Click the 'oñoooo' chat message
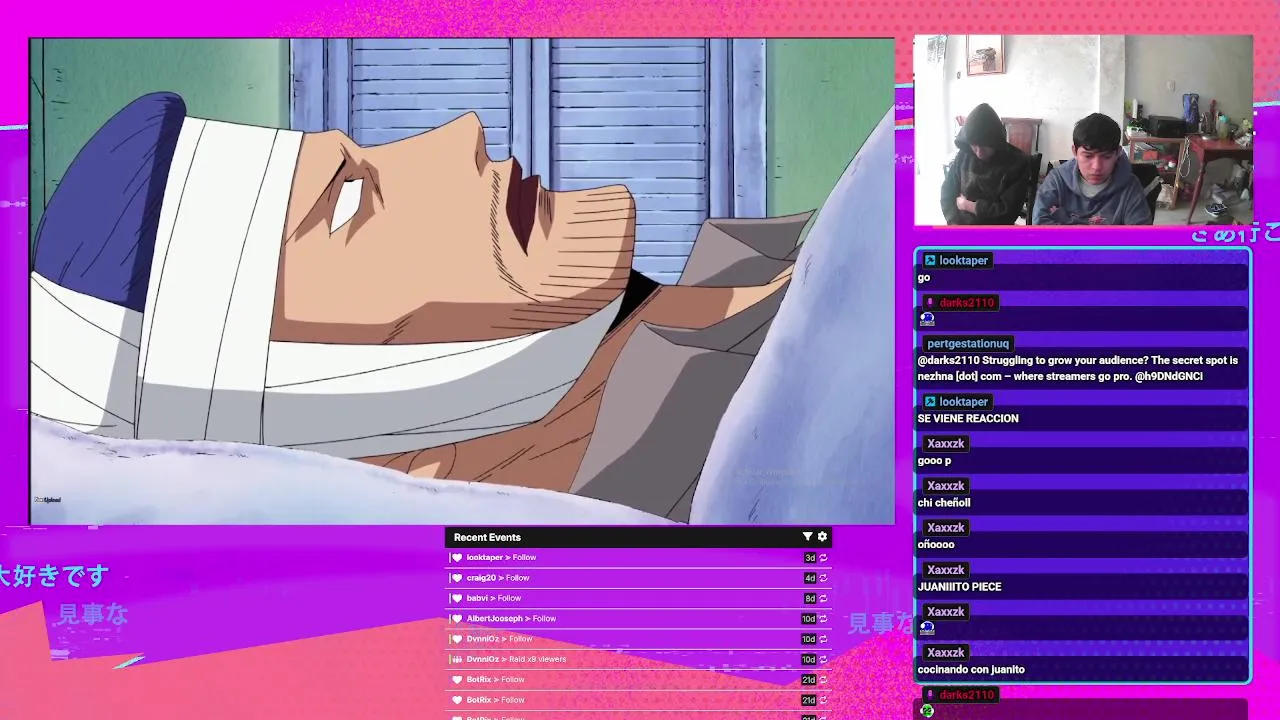 tap(936, 545)
